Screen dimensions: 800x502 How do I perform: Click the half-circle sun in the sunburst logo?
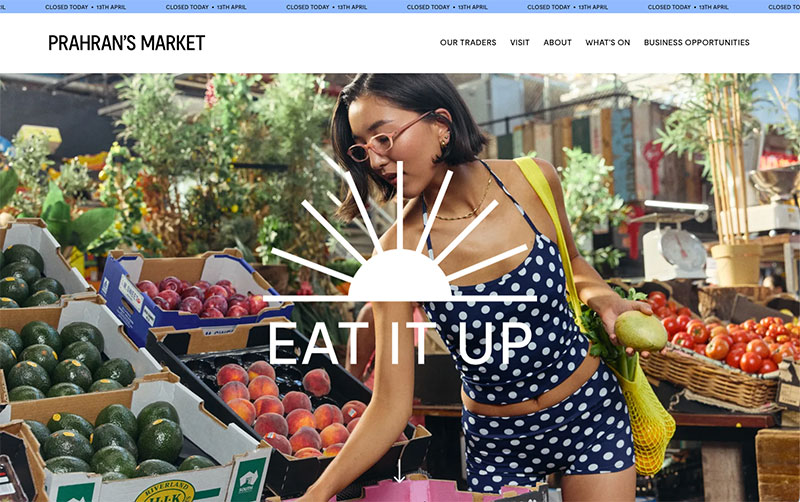(x=399, y=274)
